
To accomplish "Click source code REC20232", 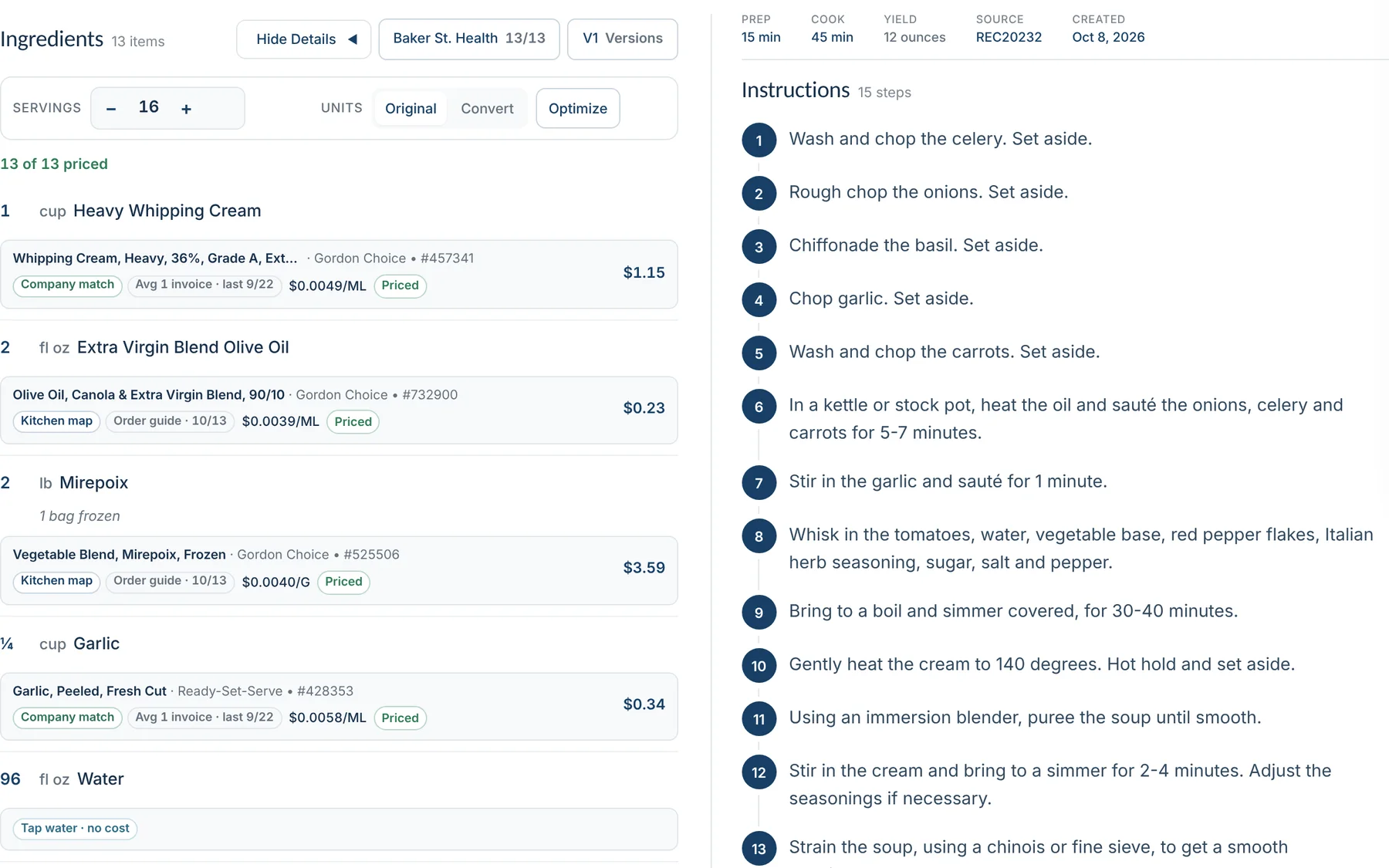I will click(x=1009, y=37).
